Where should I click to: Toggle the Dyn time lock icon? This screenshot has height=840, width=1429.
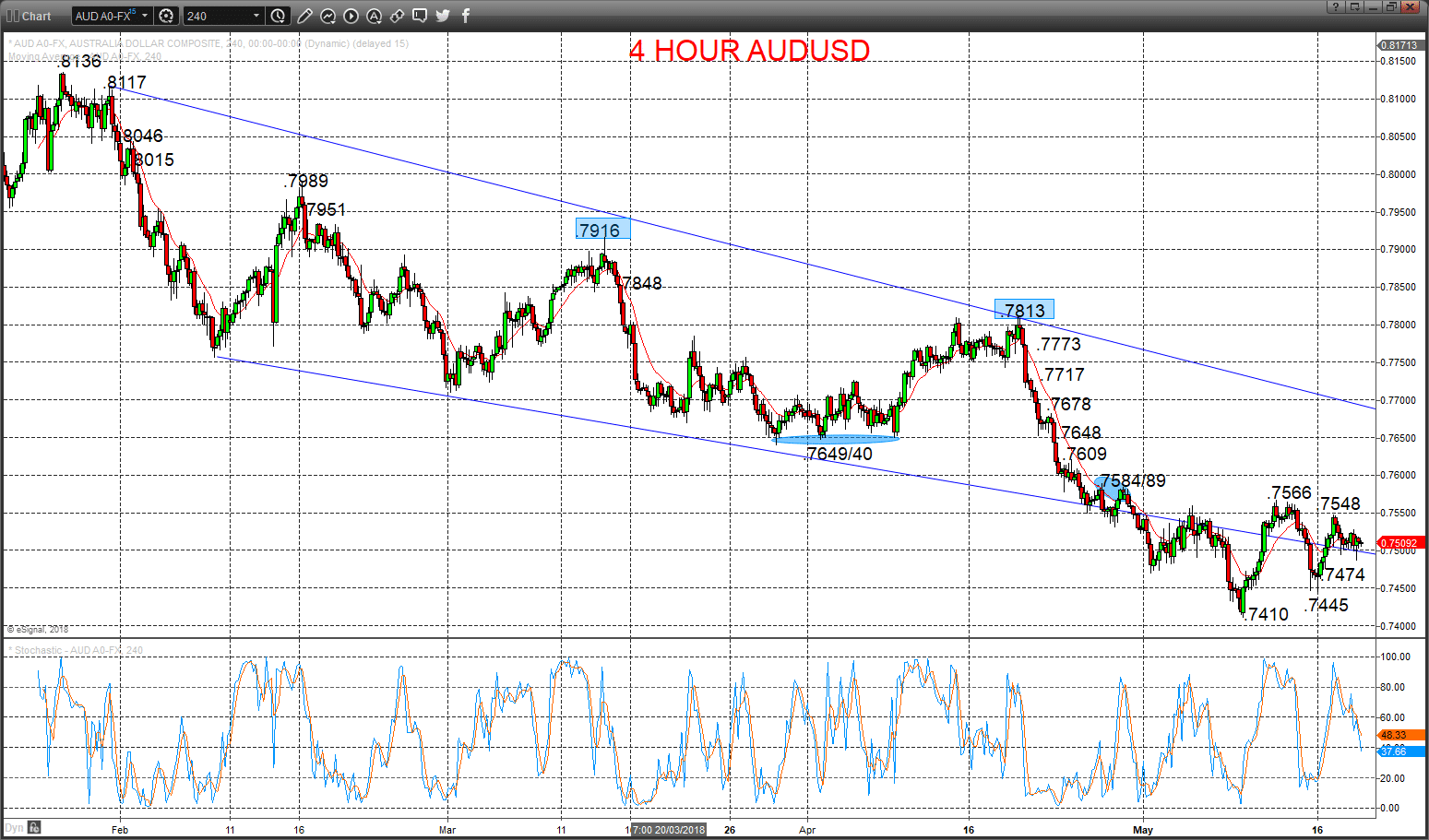34,827
